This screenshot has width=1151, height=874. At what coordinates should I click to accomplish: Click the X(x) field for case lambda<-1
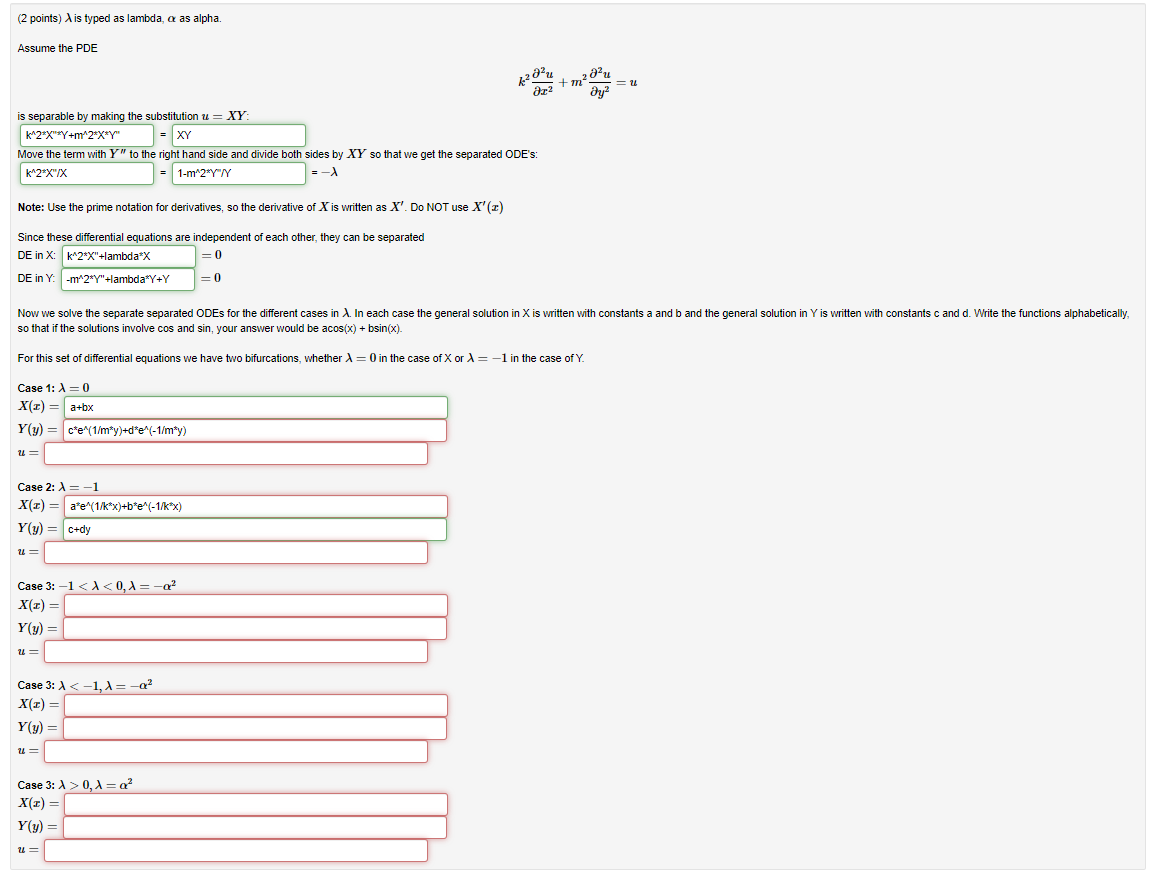[x=255, y=704]
